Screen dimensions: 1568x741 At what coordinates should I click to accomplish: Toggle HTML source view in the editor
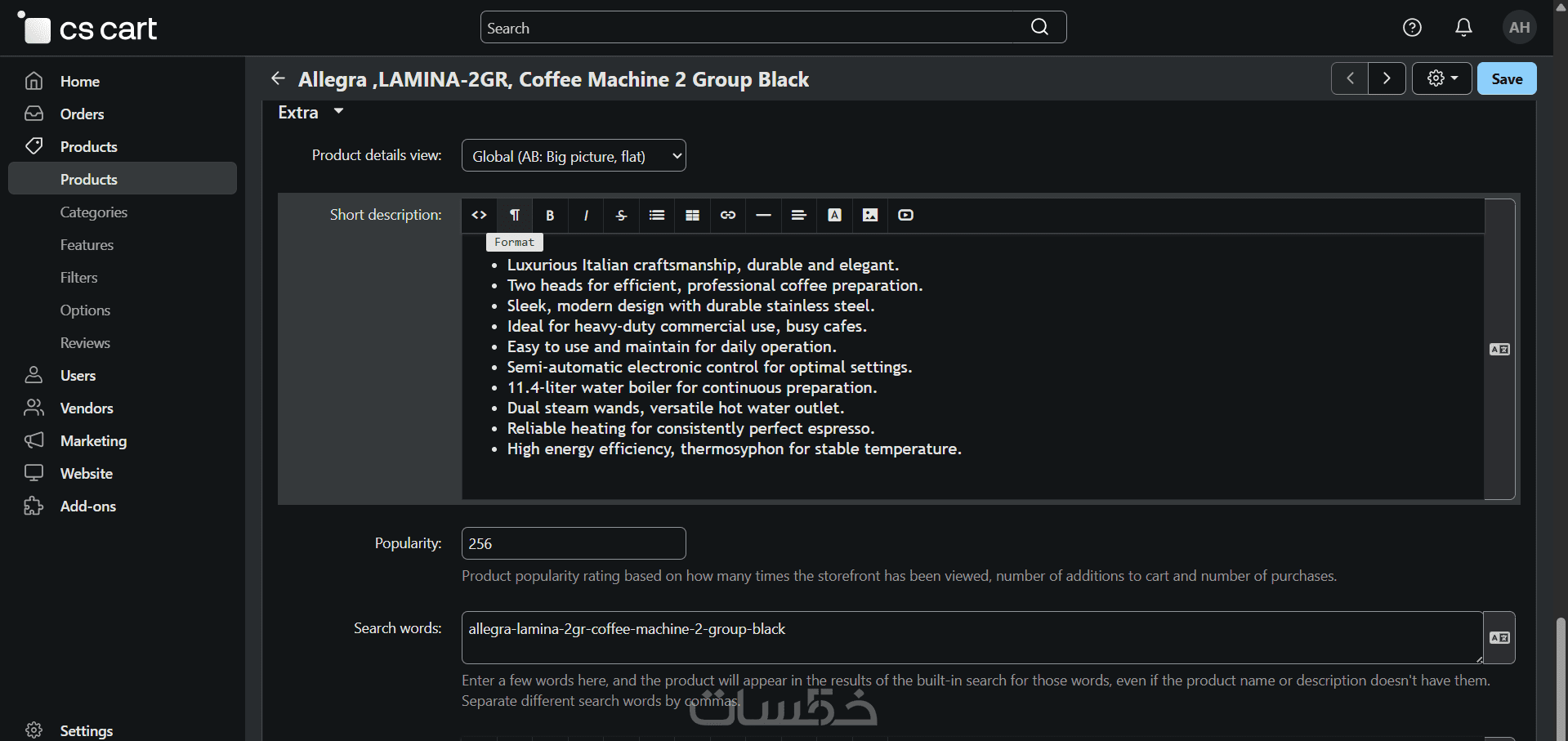480,215
